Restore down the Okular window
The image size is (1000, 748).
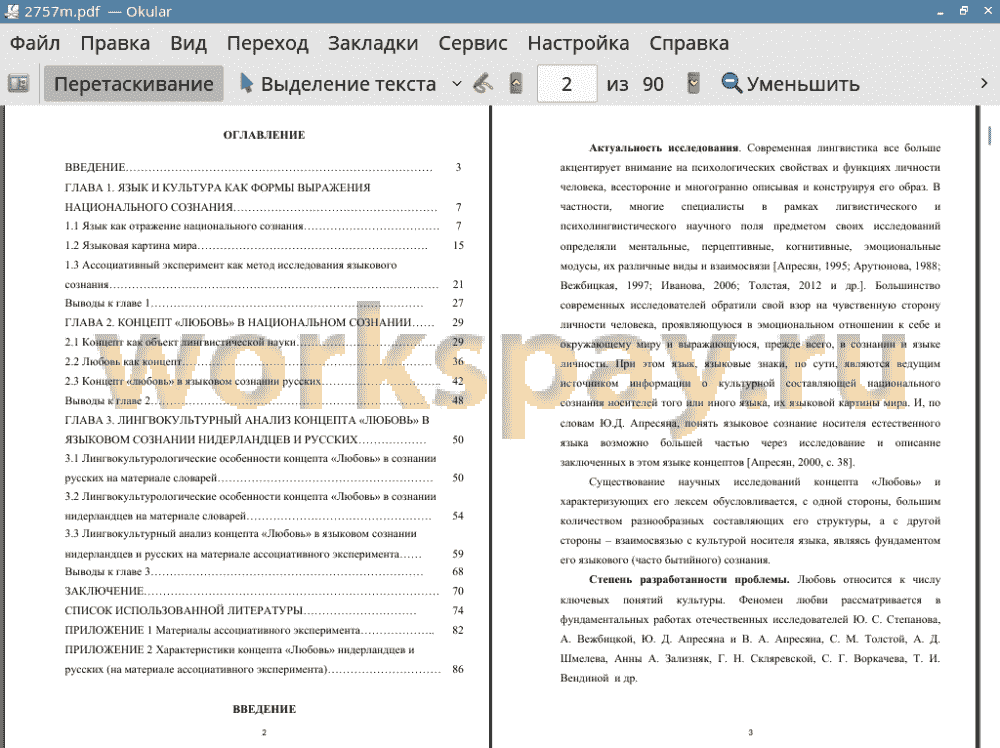(964, 11)
